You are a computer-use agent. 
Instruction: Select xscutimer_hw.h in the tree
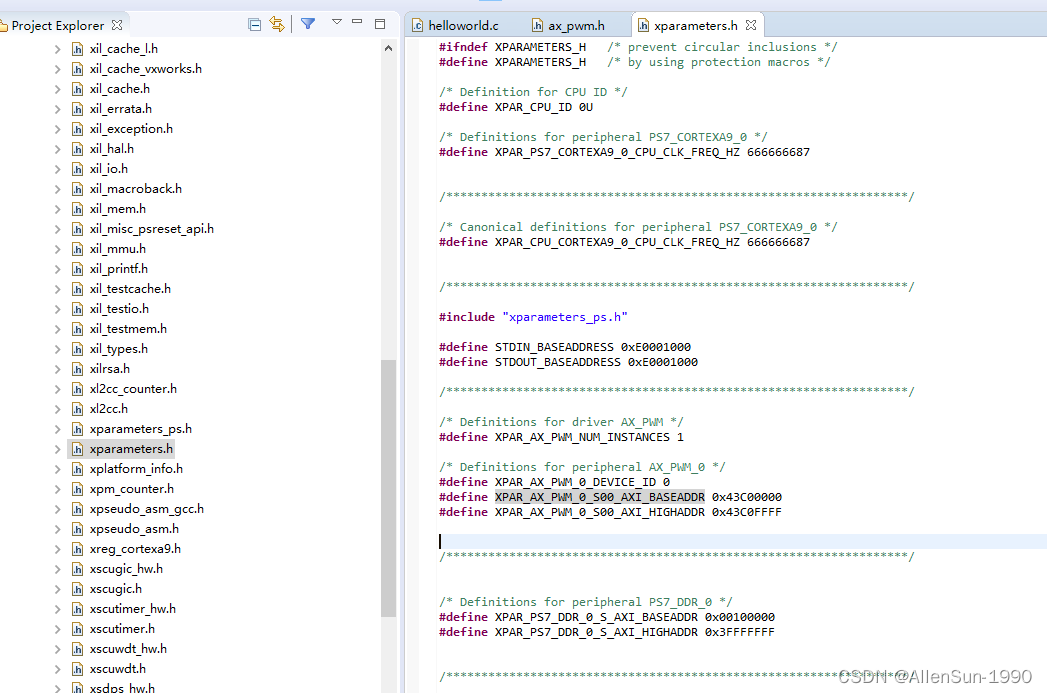133,609
